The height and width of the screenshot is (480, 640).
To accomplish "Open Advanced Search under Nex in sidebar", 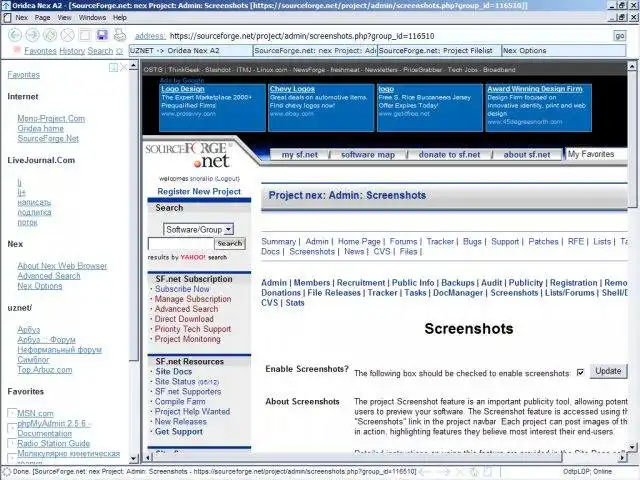I will 49,276.
